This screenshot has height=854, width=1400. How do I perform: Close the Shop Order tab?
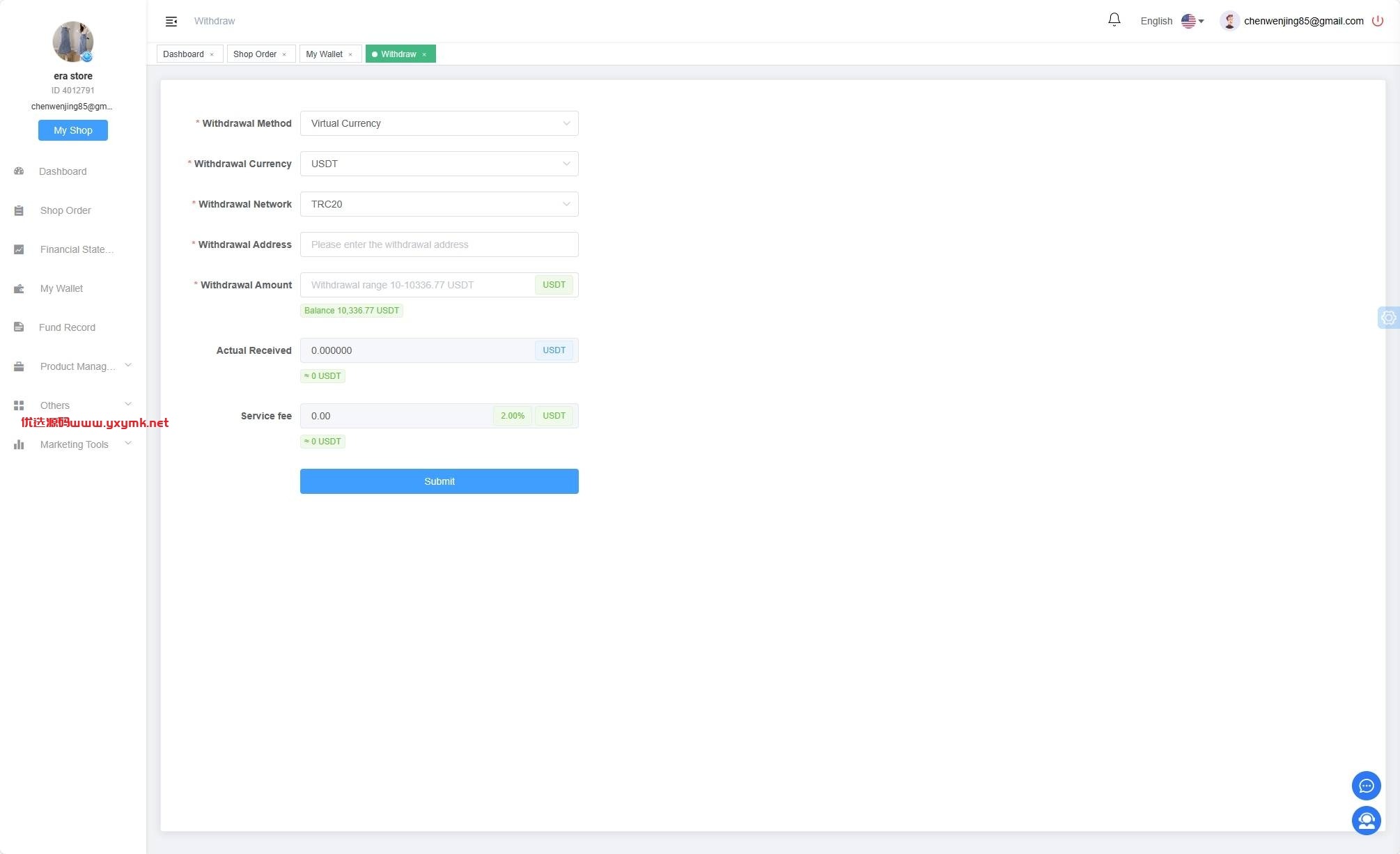[284, 54]
